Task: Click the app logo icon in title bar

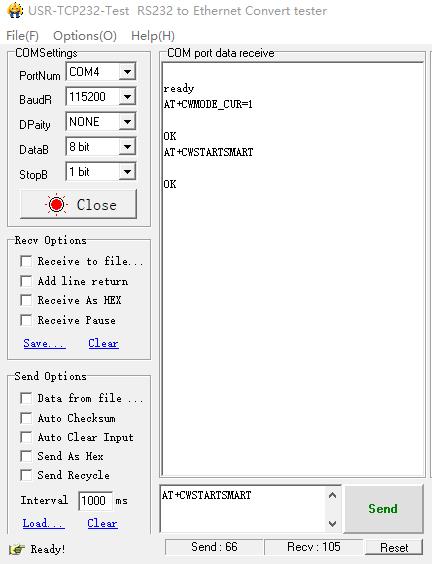Action: click(15, 10)
